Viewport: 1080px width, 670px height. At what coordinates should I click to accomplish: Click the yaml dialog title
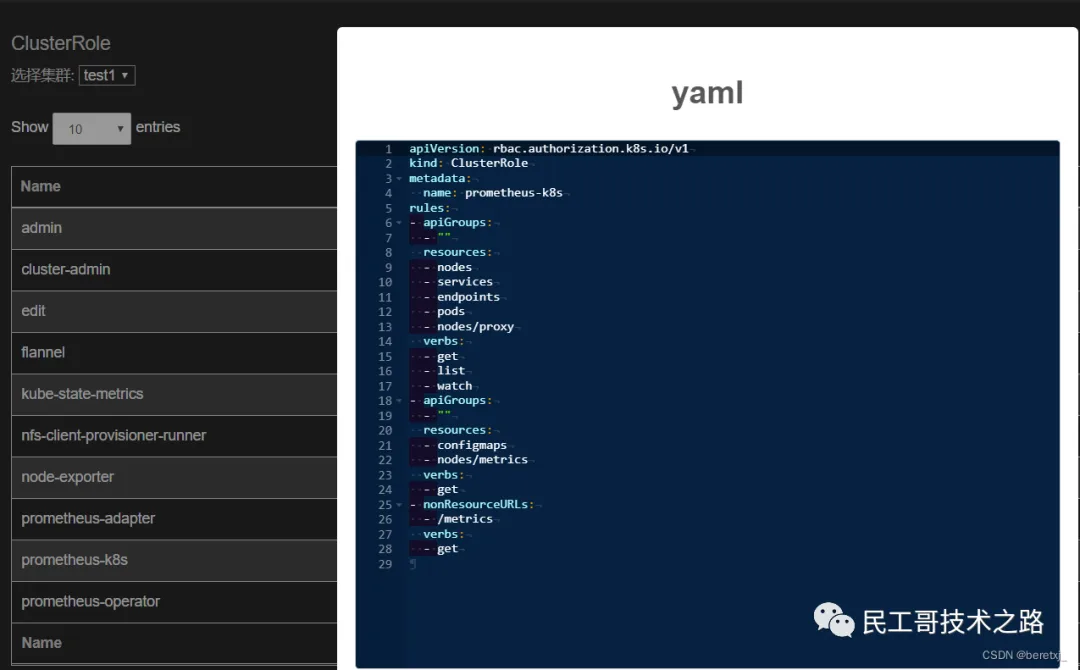click(707, 93)
